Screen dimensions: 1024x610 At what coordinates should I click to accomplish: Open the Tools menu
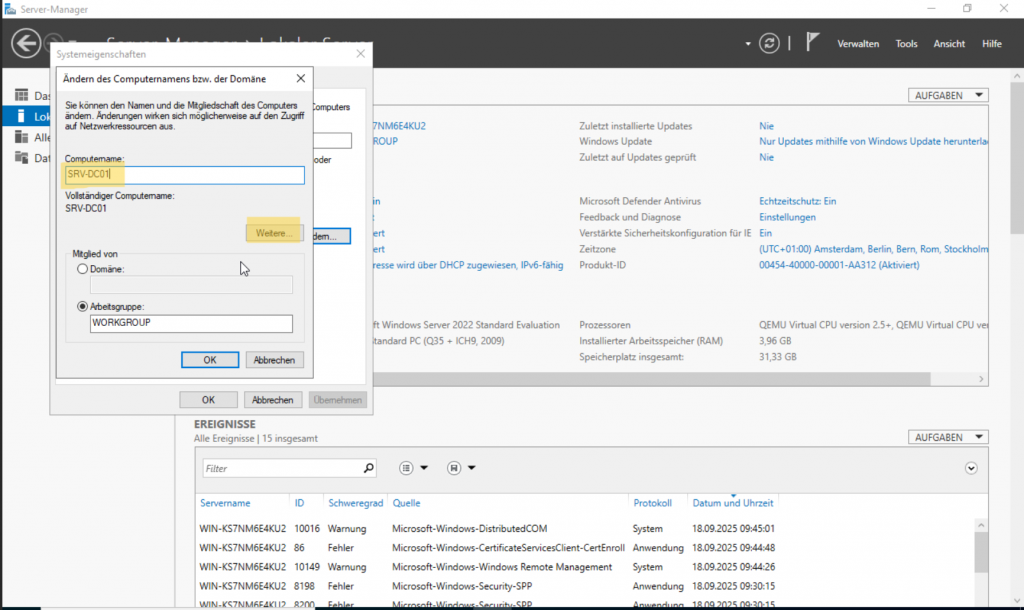906,44
